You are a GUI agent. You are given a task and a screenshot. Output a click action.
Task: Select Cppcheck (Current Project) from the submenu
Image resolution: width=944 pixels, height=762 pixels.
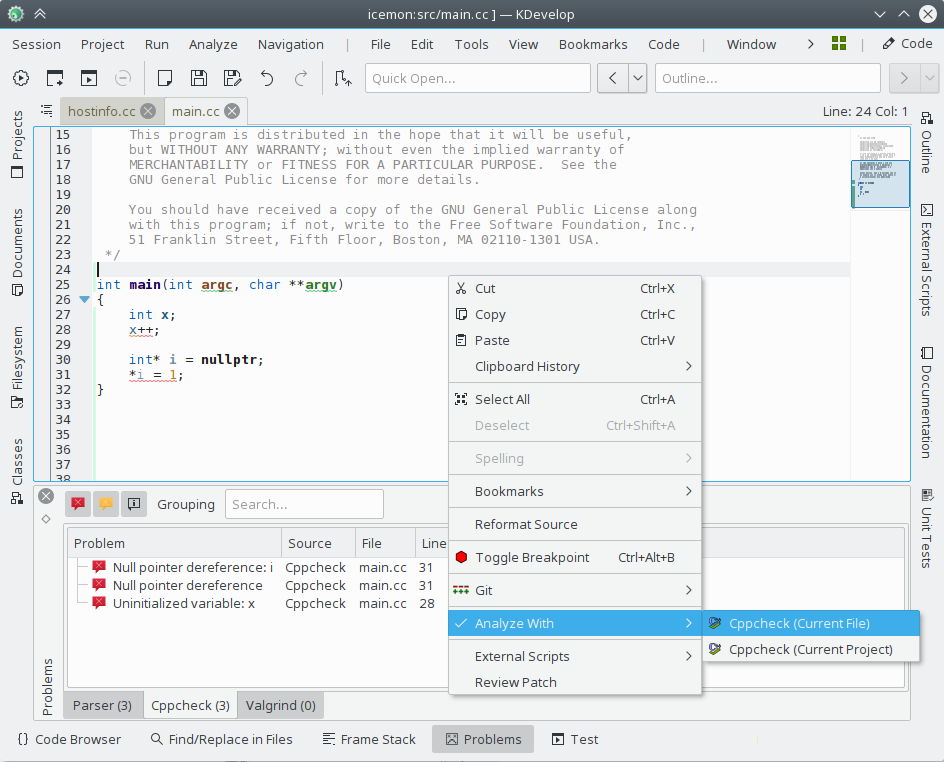(x=811, y=649)
